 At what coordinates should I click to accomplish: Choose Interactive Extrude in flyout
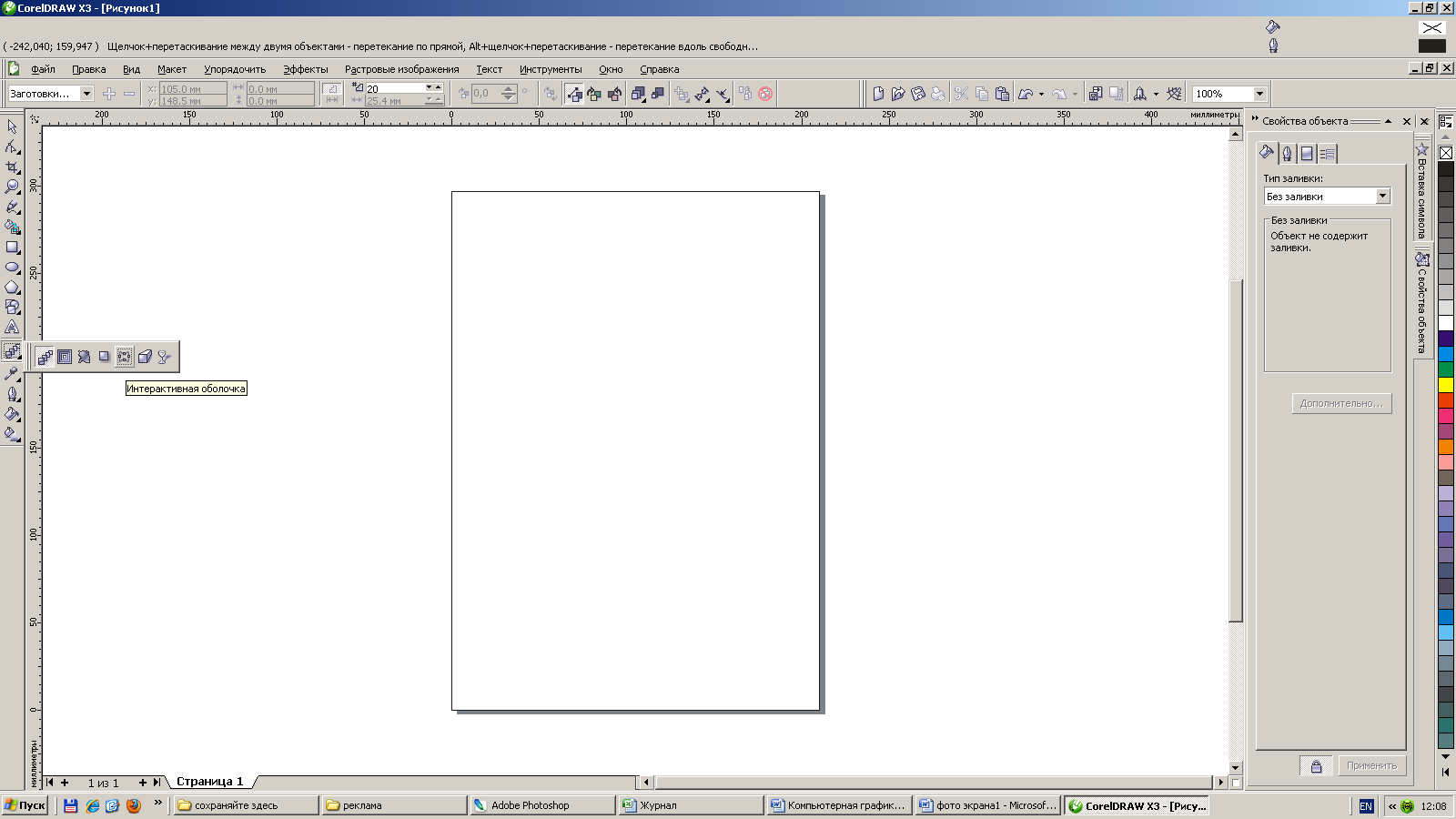(x=145, y=357)
